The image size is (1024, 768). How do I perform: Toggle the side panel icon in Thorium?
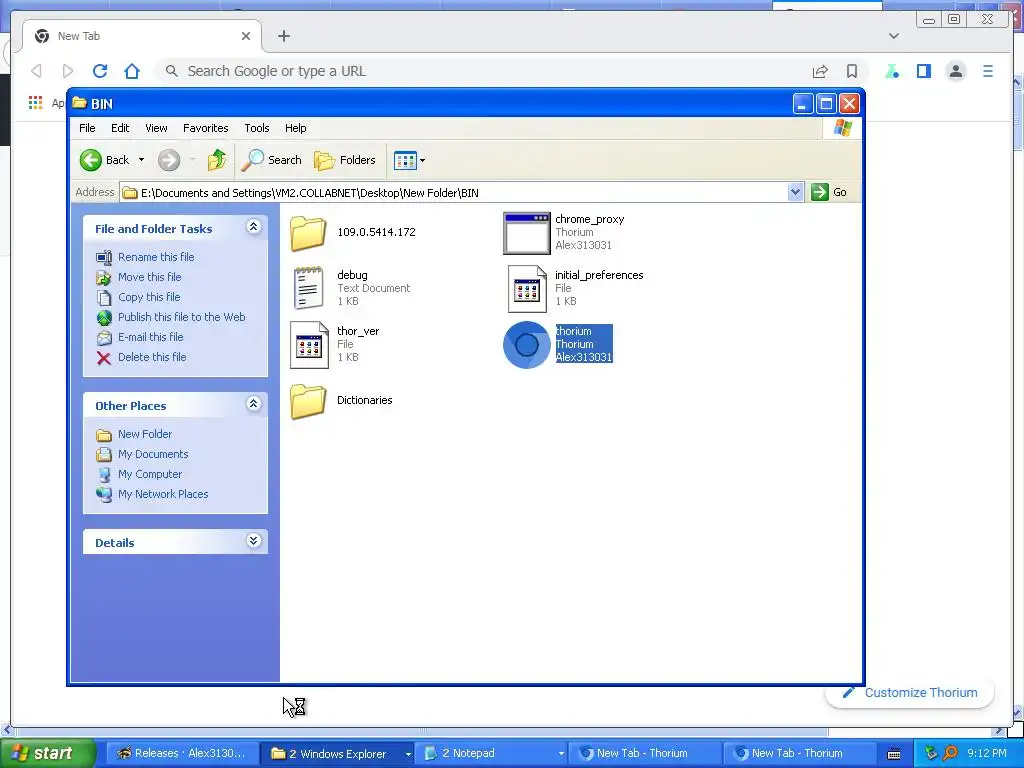click(923, 71)
